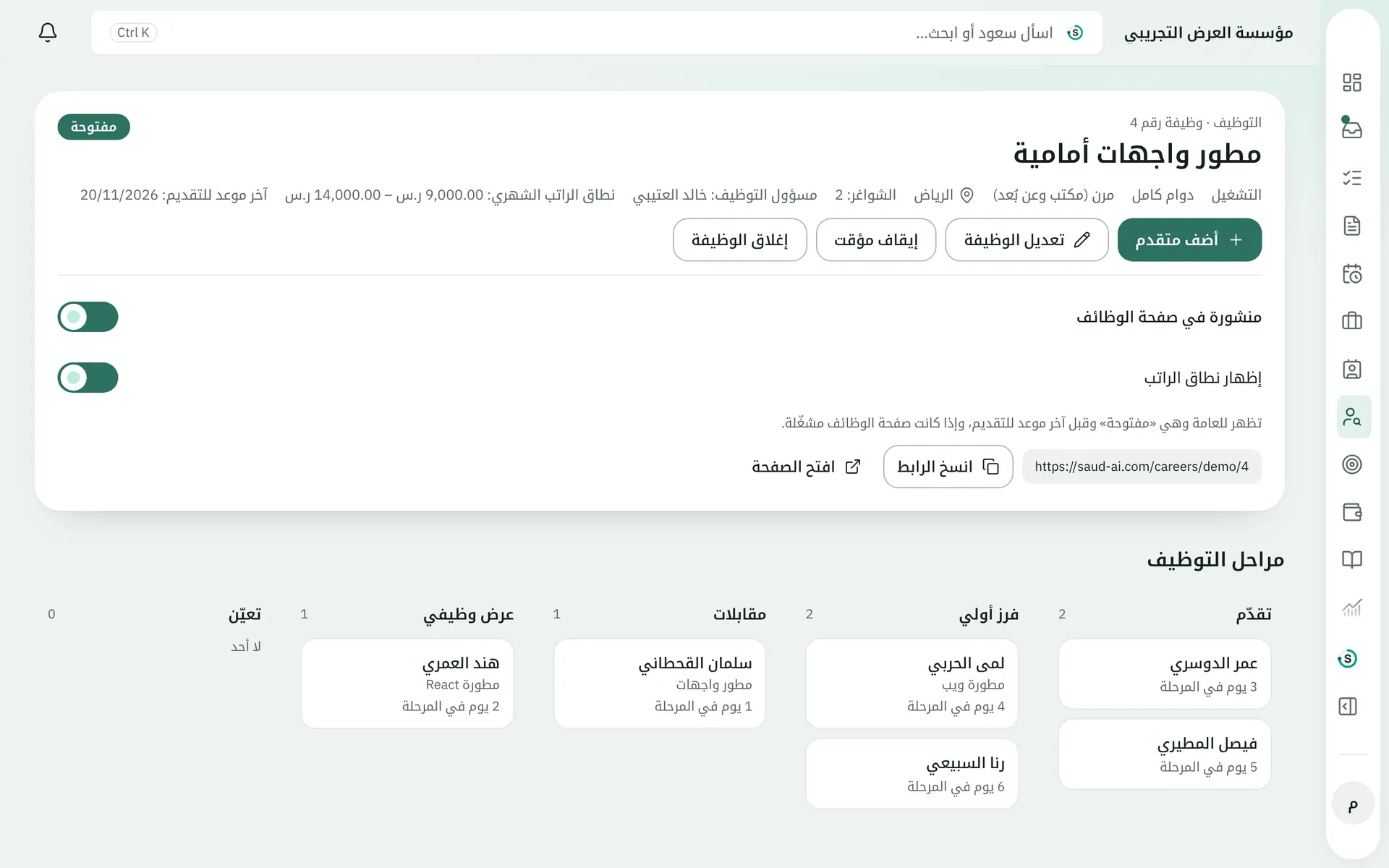Viewport: 1389px width, 868px height.
Task: Click the فرز أولي stage column header
Action: coord(988,615)
